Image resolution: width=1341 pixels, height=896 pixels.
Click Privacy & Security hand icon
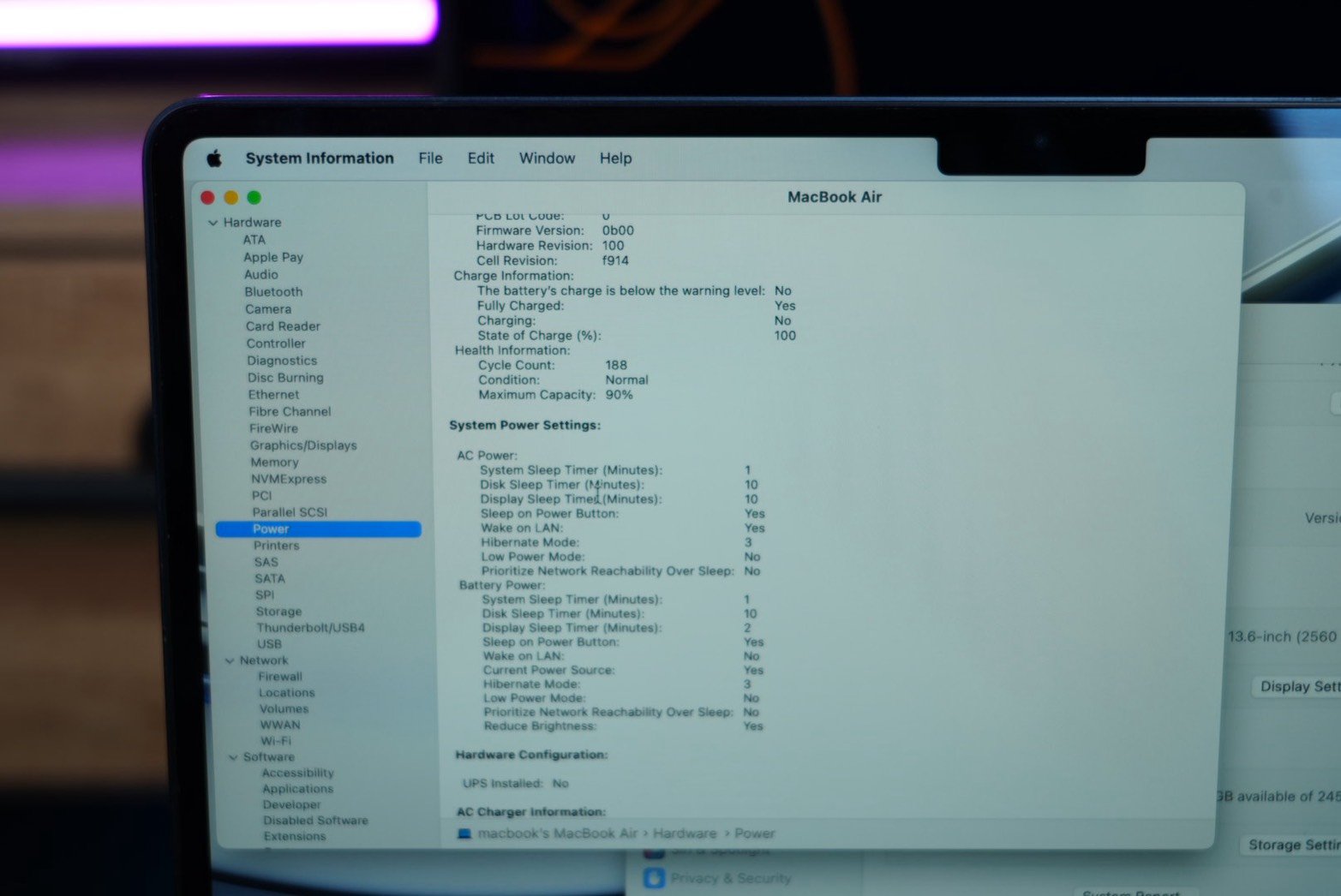coord(654,878)
